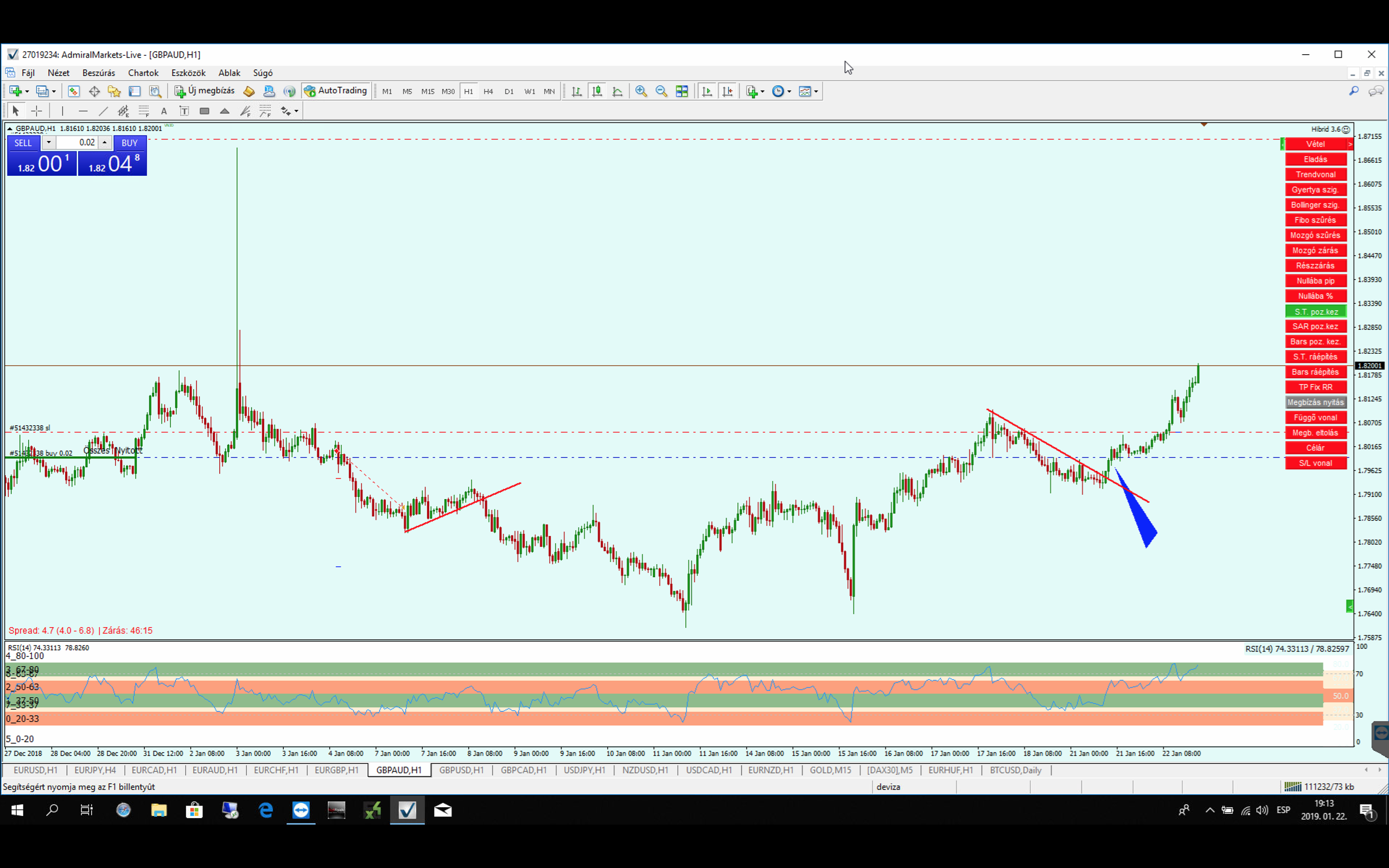Zoom in the chart with plus magnifier
Screen dimensions: 1389x868
coord(641,91)
